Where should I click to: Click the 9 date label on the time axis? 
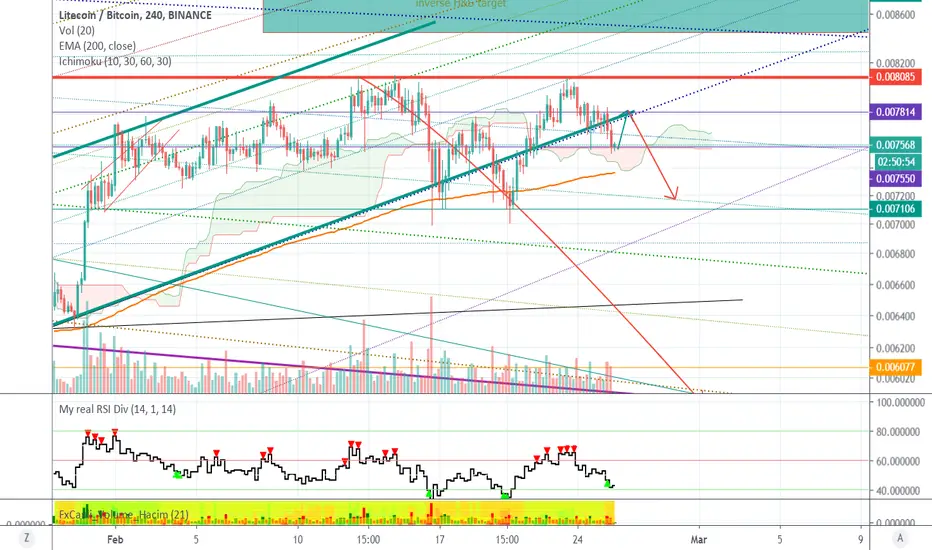click(861, 539)
